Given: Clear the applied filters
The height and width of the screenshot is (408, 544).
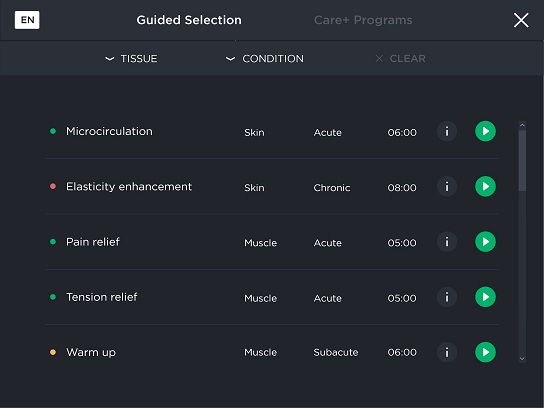Looking at the screenshot, I should [x=400, y=59].
